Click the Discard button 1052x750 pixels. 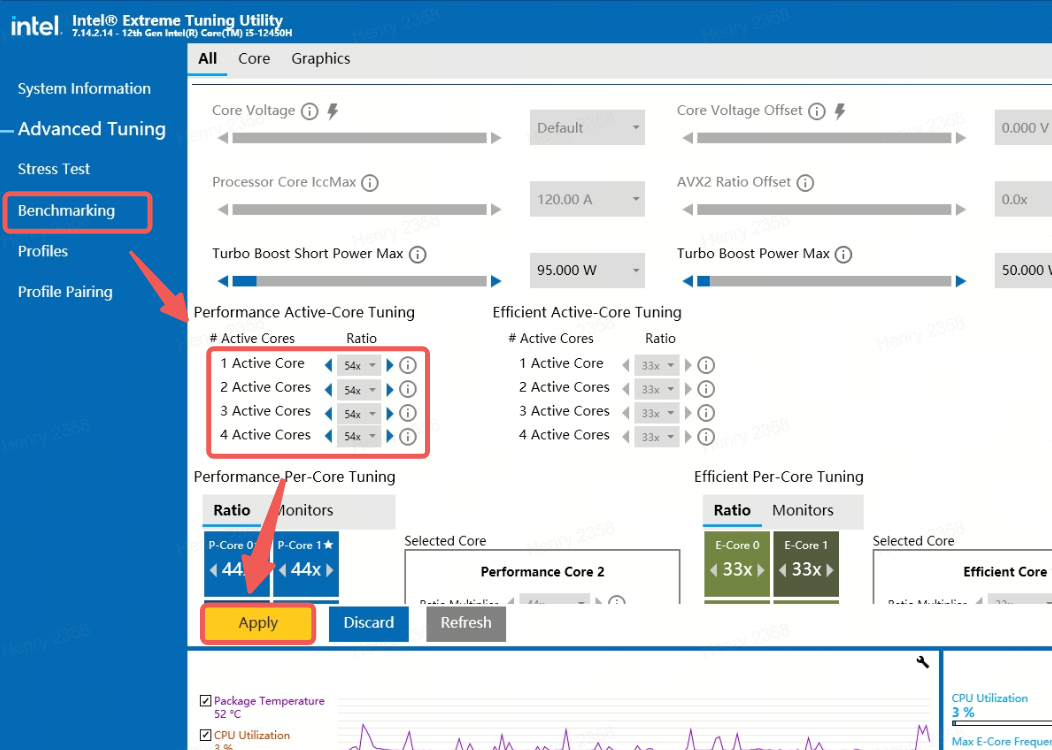pyautogui.click(x=368, y=623)
